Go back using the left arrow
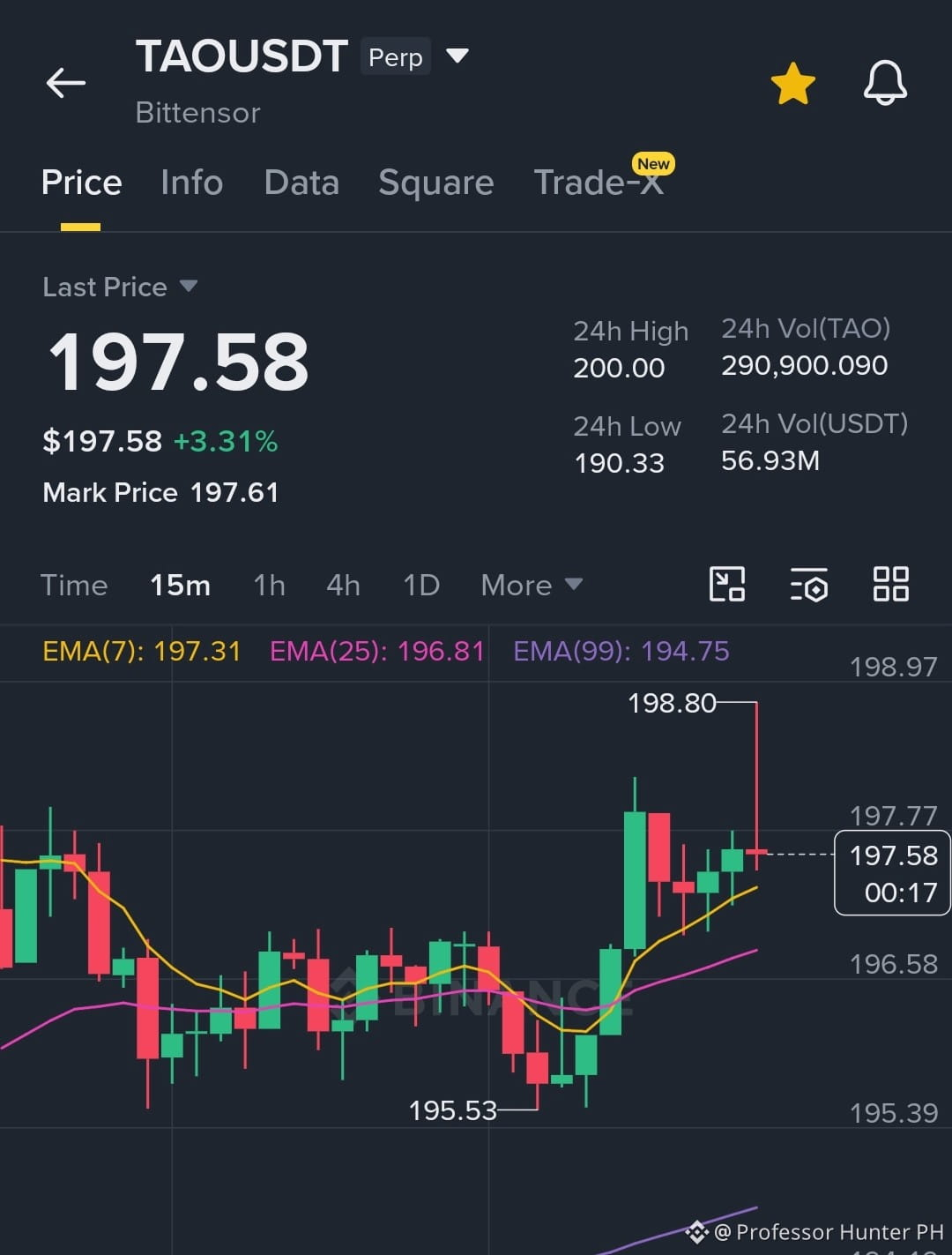The height and width of the screenshot is (1255, 952). point(66,83)
